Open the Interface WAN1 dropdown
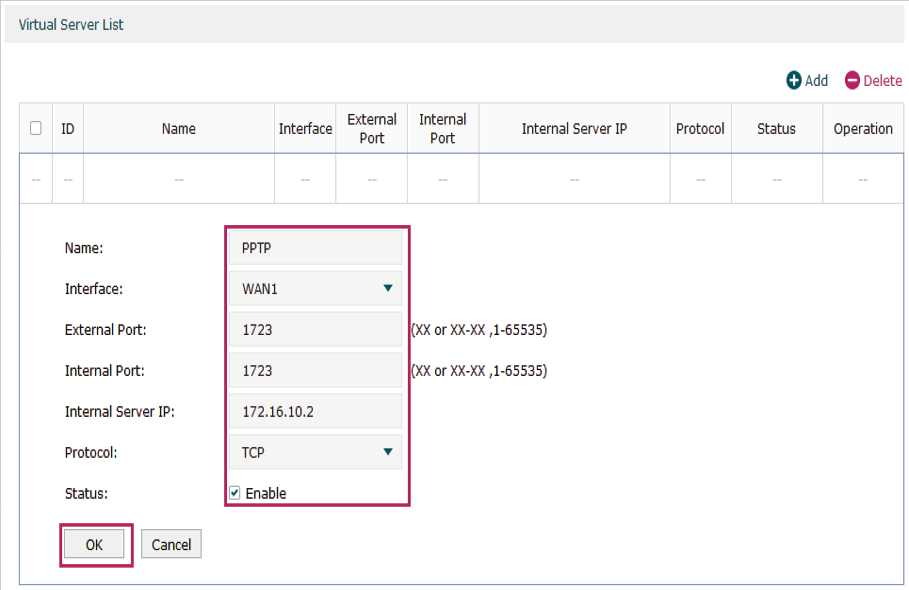909x590 pixels. pyautogui.click(x=316, y=289)
